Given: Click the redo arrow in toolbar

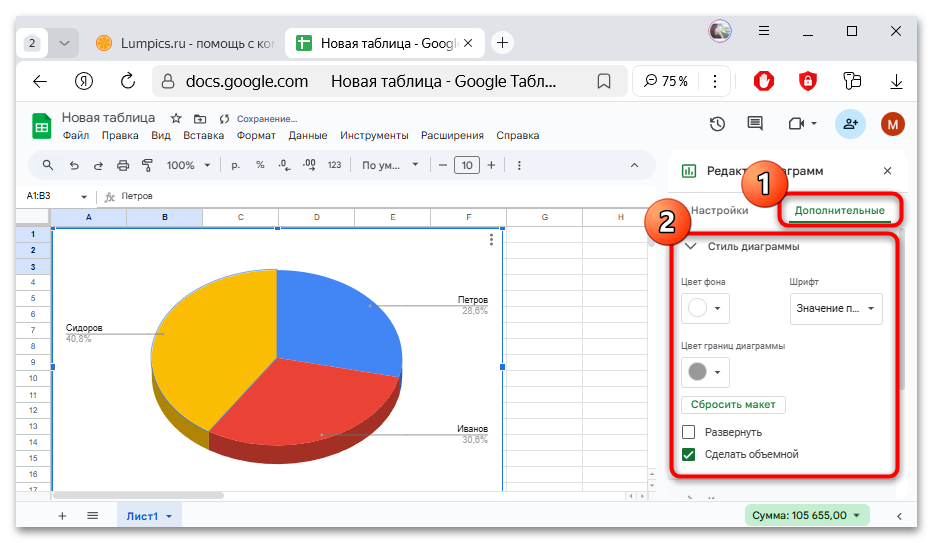Looking at the screenshot, I should [98, 165].
